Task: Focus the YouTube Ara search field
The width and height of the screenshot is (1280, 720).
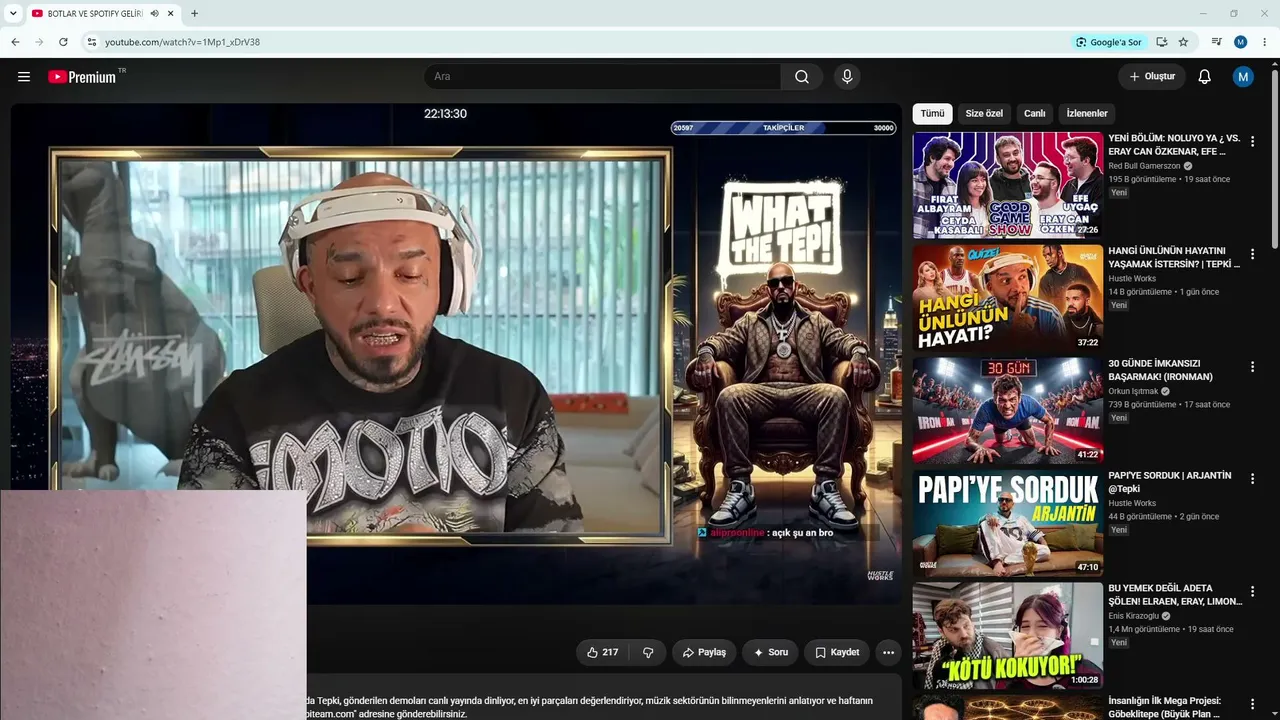Action: tap(602, 77)
